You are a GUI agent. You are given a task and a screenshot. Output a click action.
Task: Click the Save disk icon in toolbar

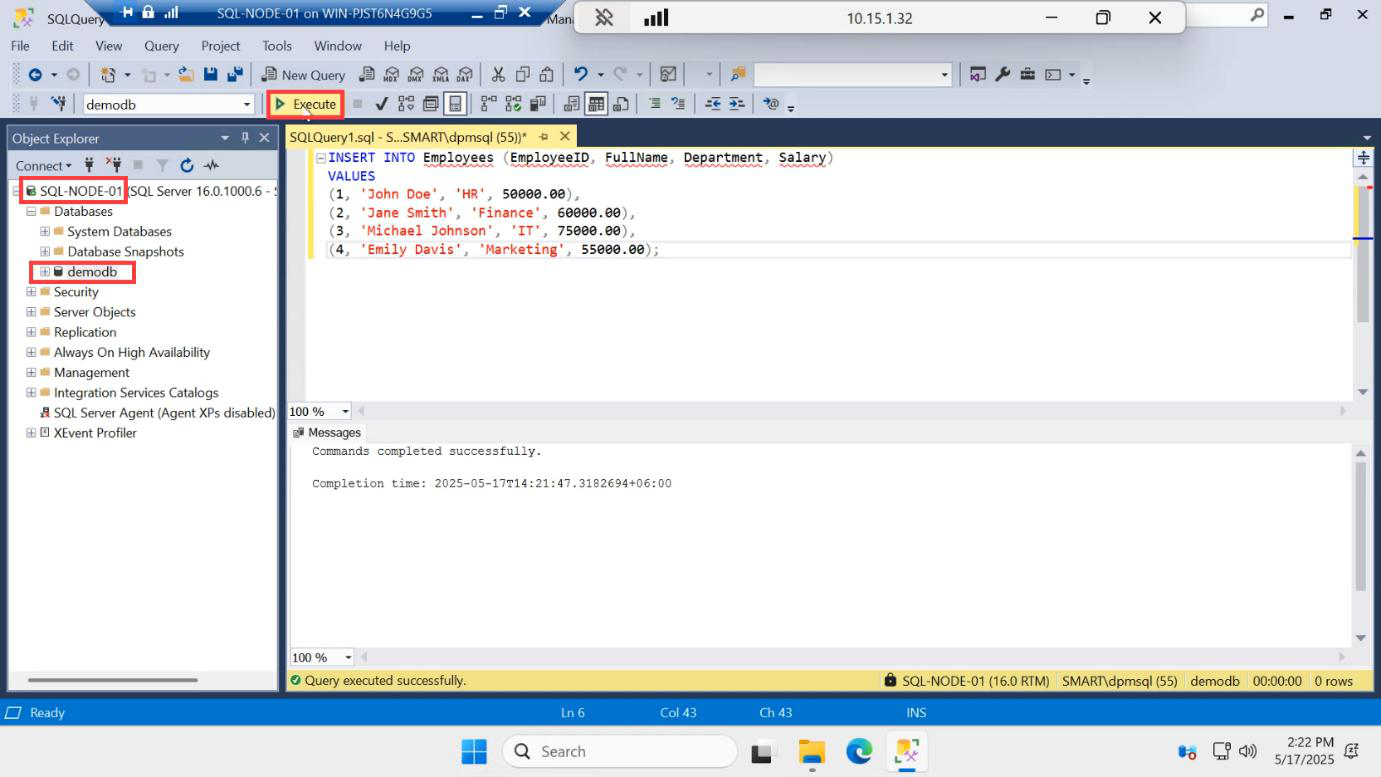[211, 74]
